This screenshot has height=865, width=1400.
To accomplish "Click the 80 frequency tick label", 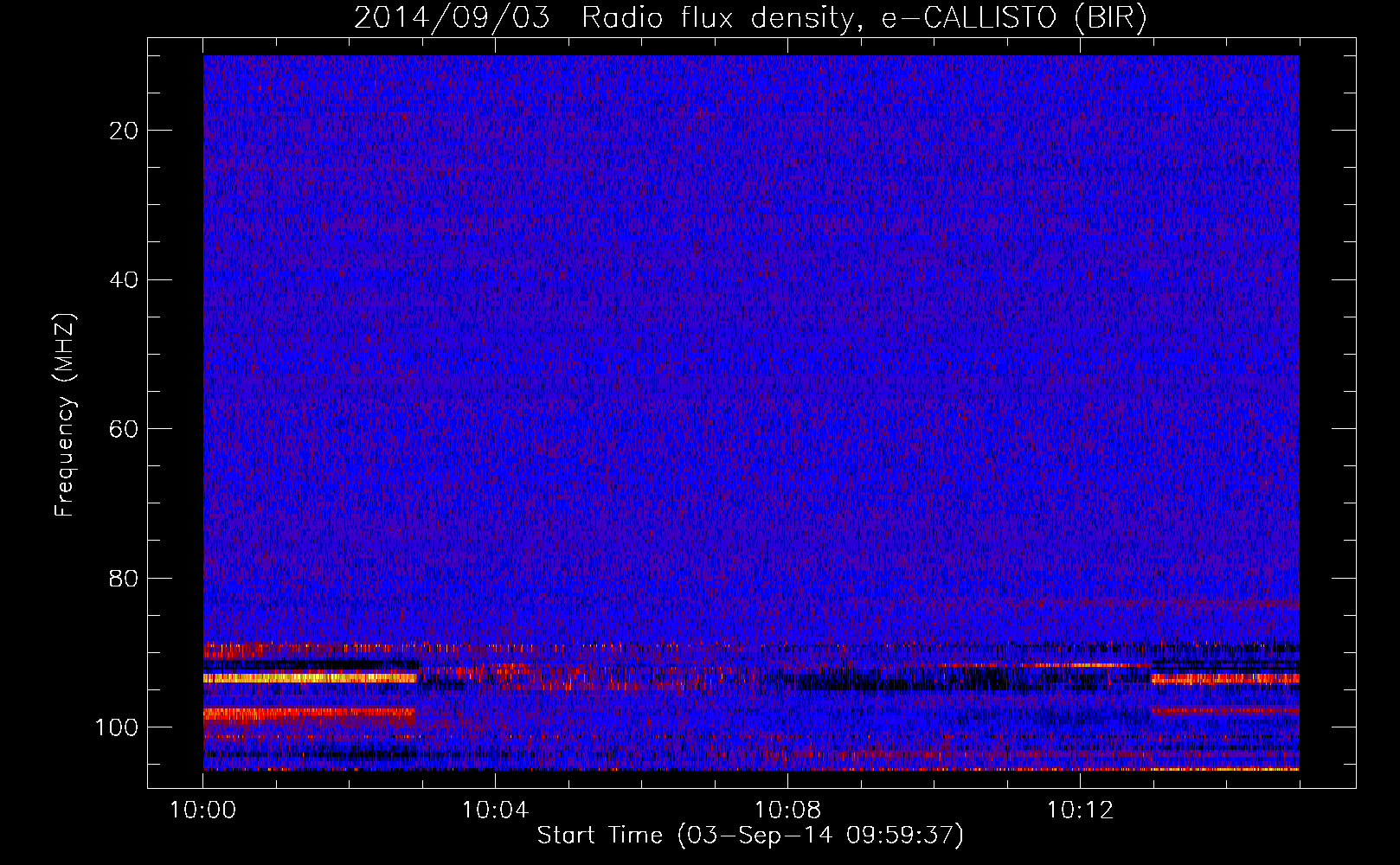I will (x=125, y=579).
